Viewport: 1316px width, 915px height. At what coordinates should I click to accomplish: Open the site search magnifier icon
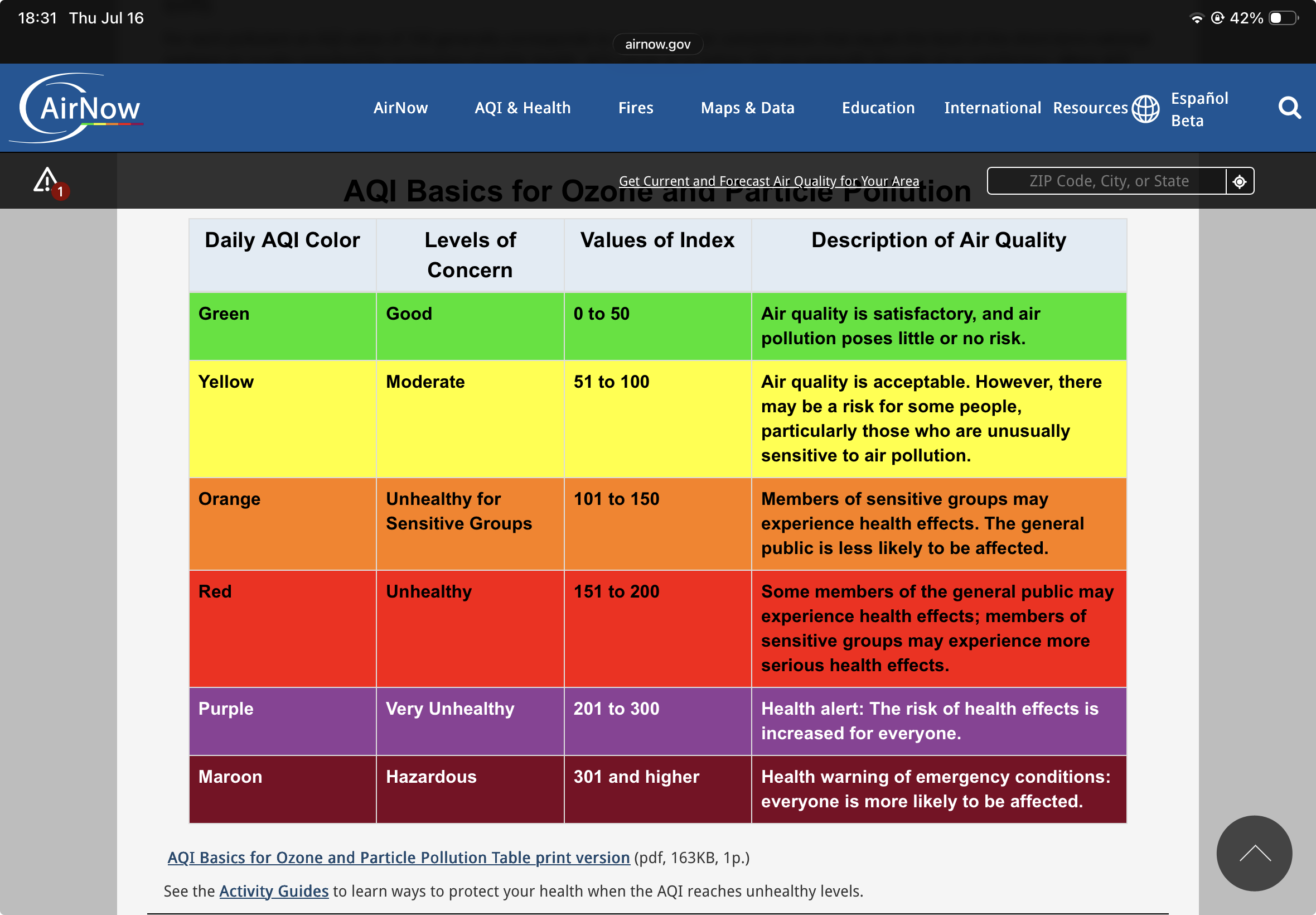[1290, 107]
